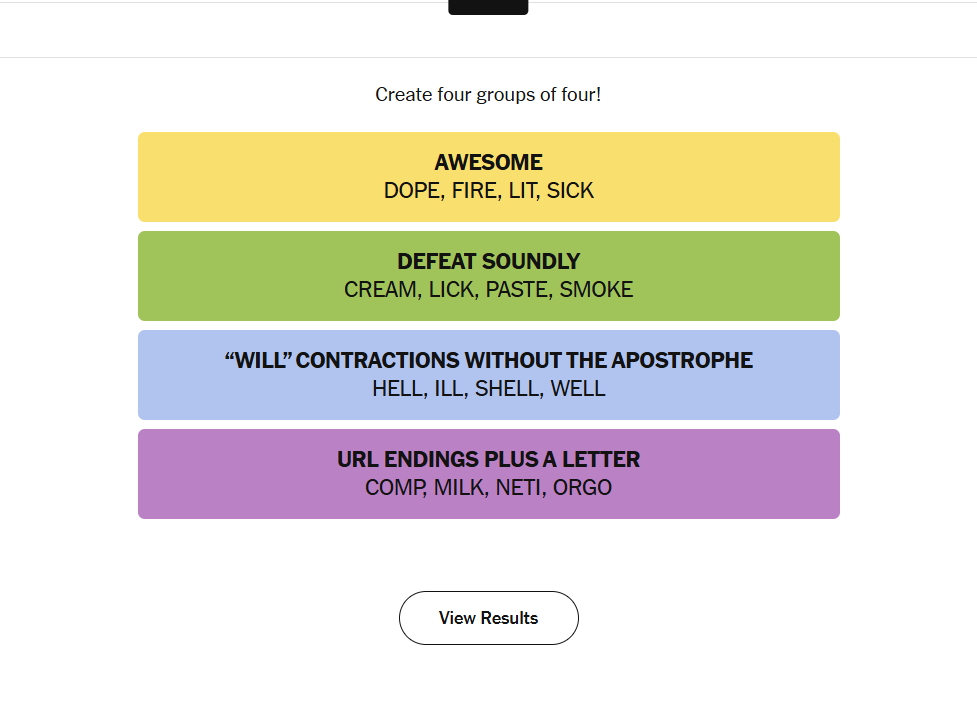Click the AWESOME category title

488,162
